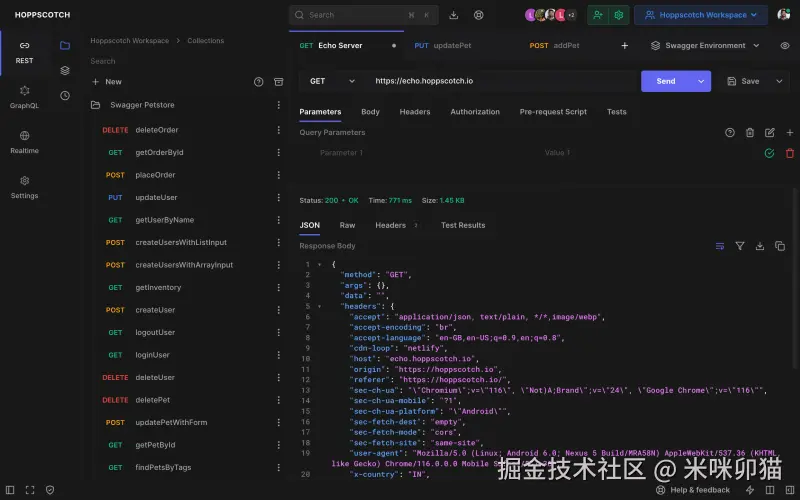Open collections help icon
800x500 pixels.
click(258, 82)
